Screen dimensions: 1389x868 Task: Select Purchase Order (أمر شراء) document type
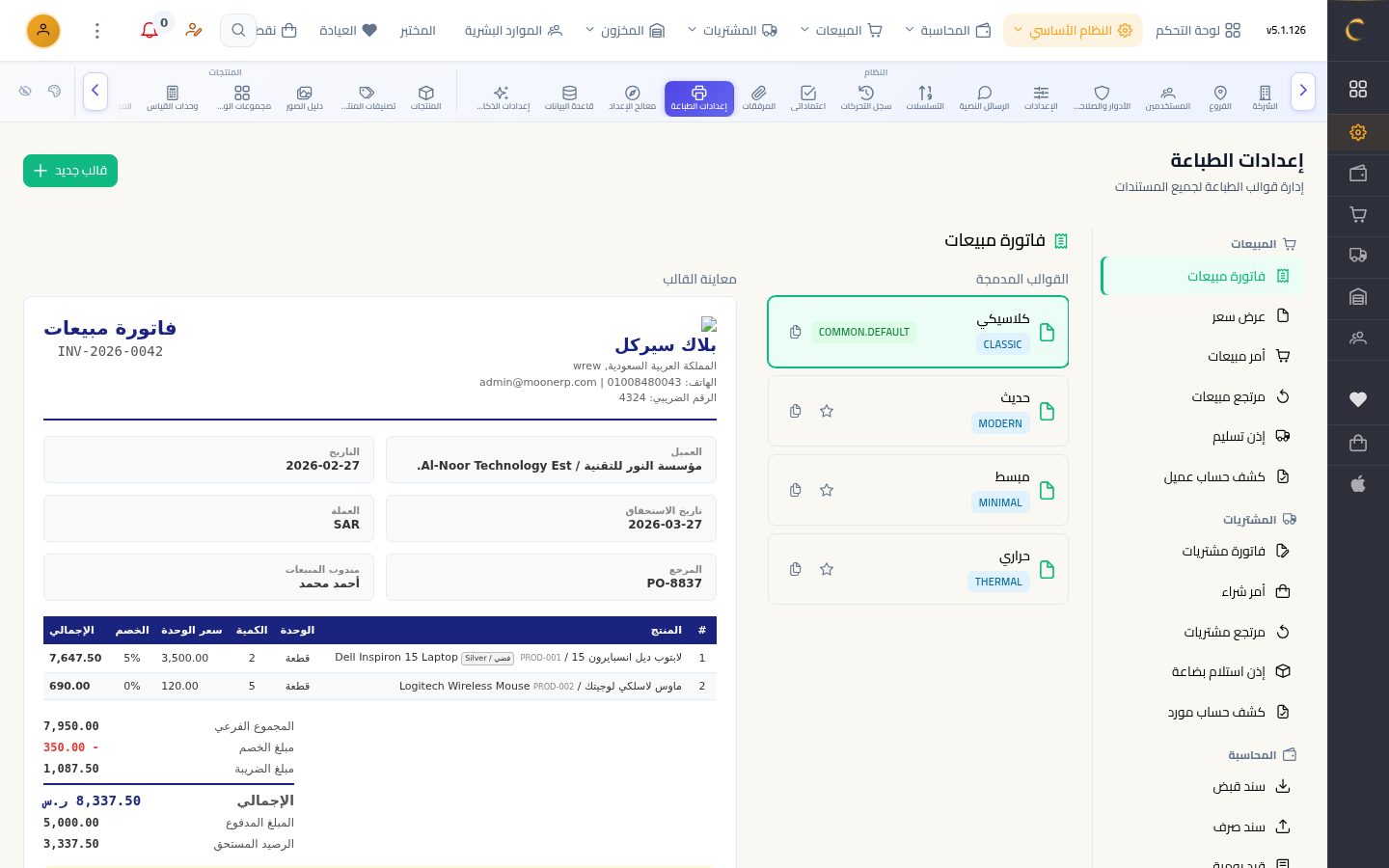click(x=1202, y=591)
